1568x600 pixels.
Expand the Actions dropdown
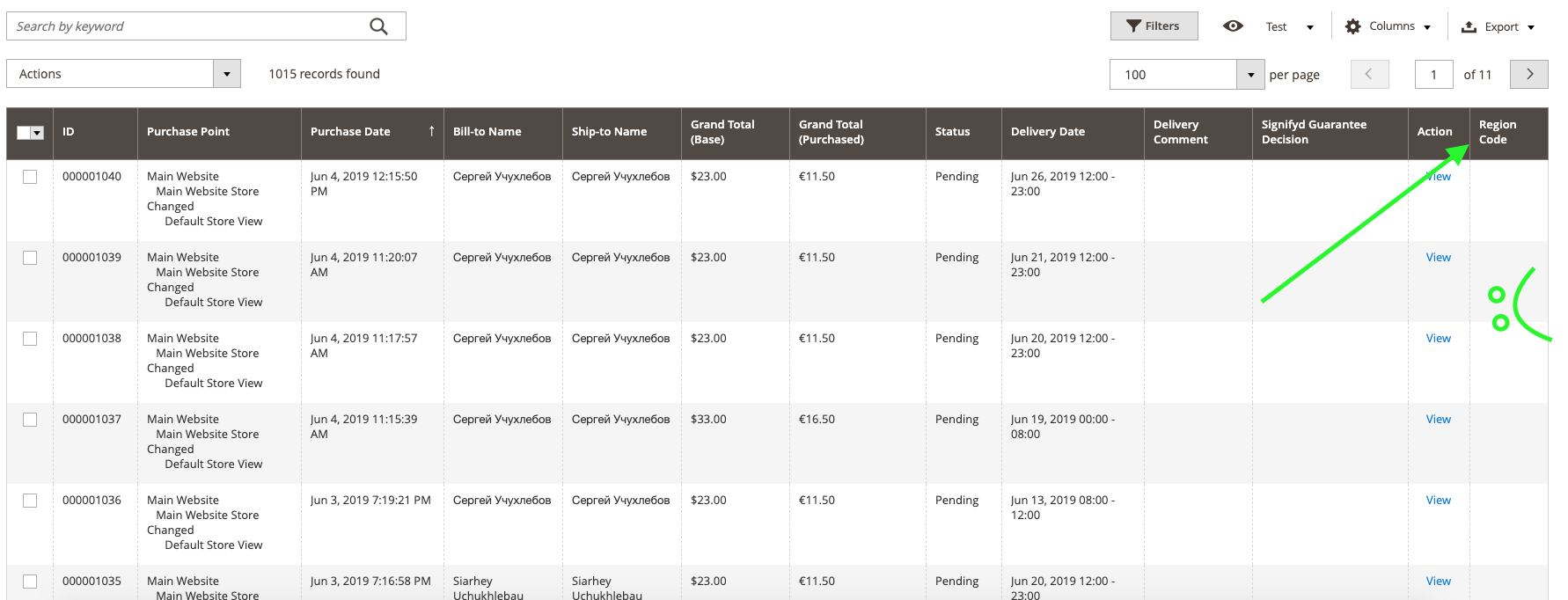pos(226,74)
